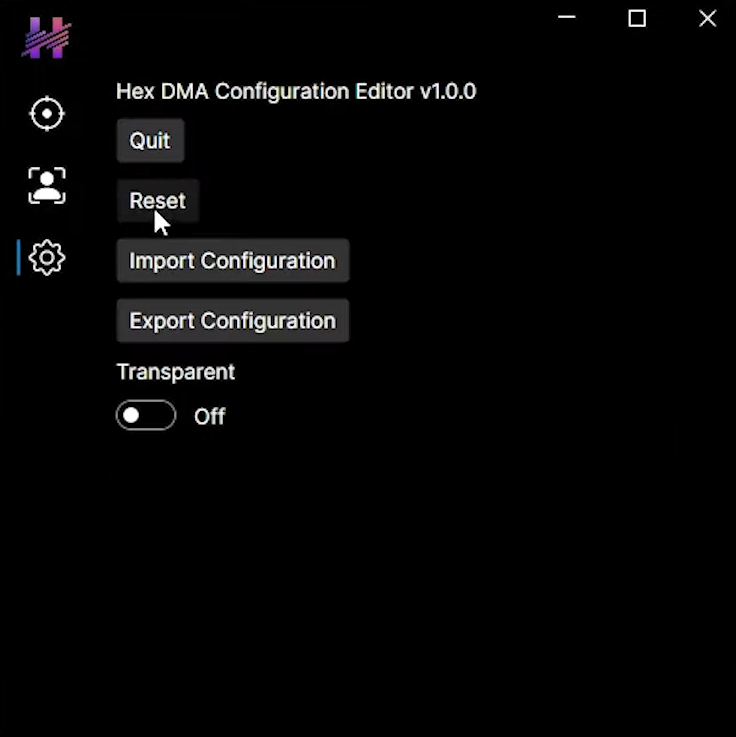Open the player silhouette sidebar page
Viewport: 736px width, 737px height.
46,186
